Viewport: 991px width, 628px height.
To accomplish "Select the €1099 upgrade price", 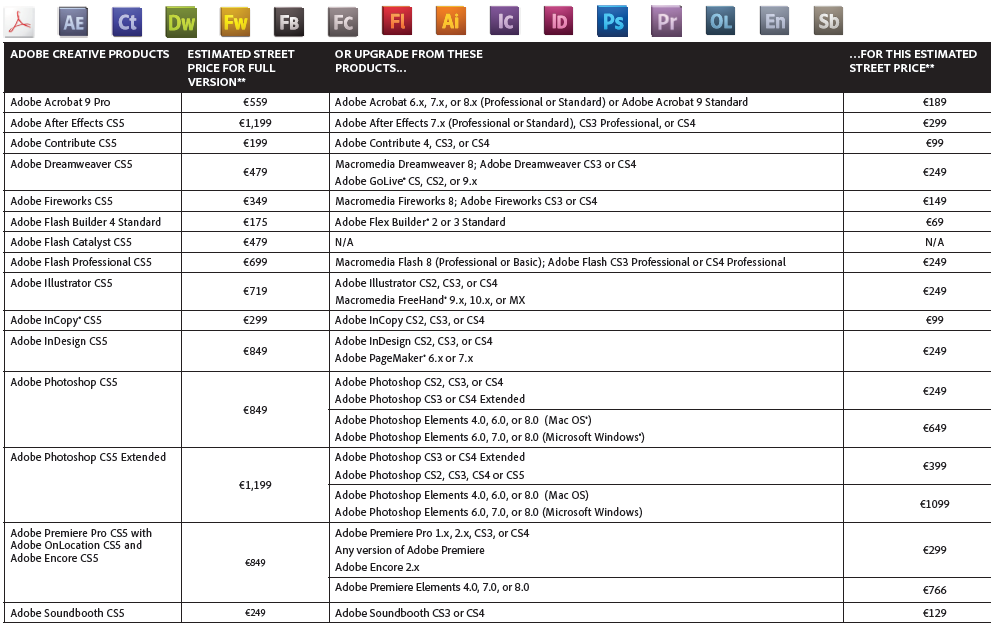I will click(935, 504).
